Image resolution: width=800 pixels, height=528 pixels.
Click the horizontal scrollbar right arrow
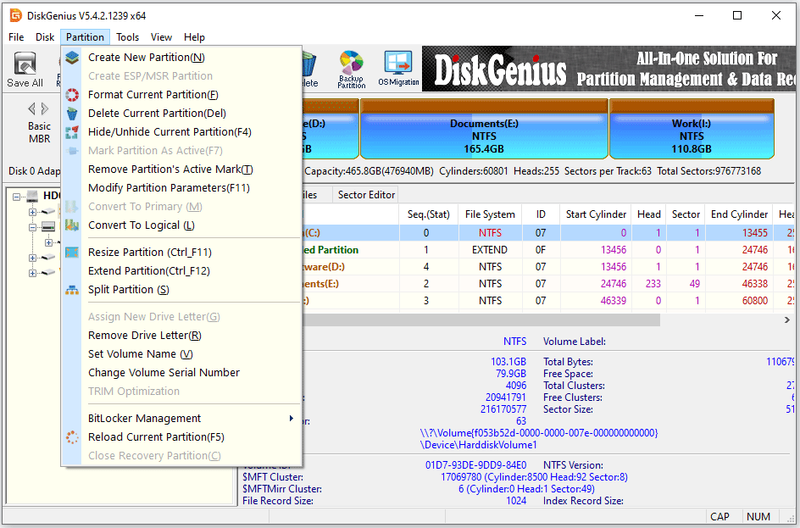coord(786,320)
